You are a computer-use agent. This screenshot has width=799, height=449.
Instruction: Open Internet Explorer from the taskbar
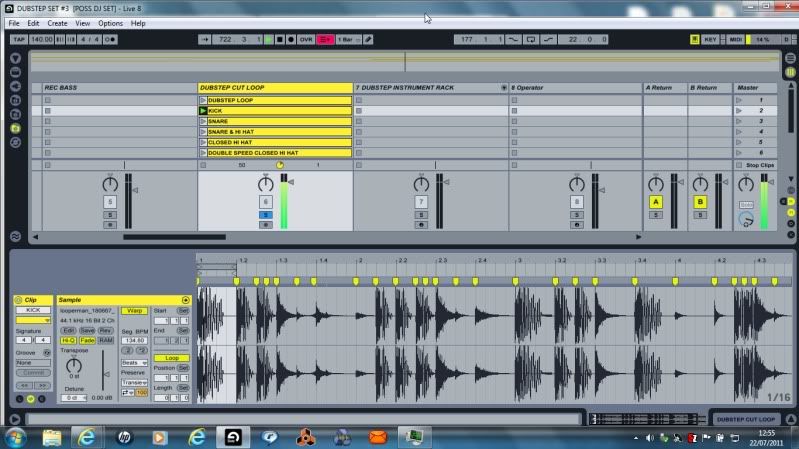tap(86, 436)
